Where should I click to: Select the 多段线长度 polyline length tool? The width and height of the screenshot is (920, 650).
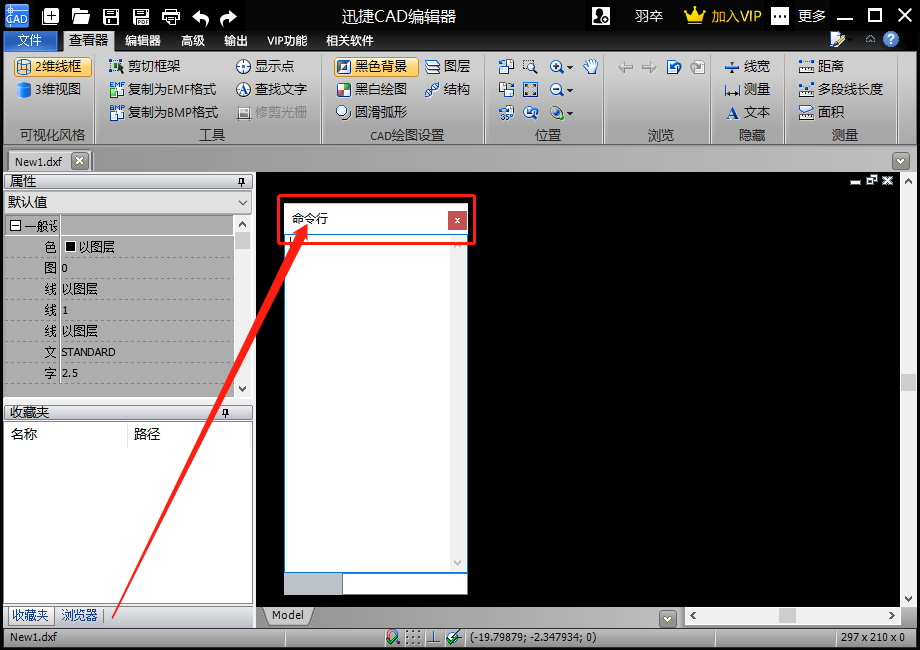point(840,89)
